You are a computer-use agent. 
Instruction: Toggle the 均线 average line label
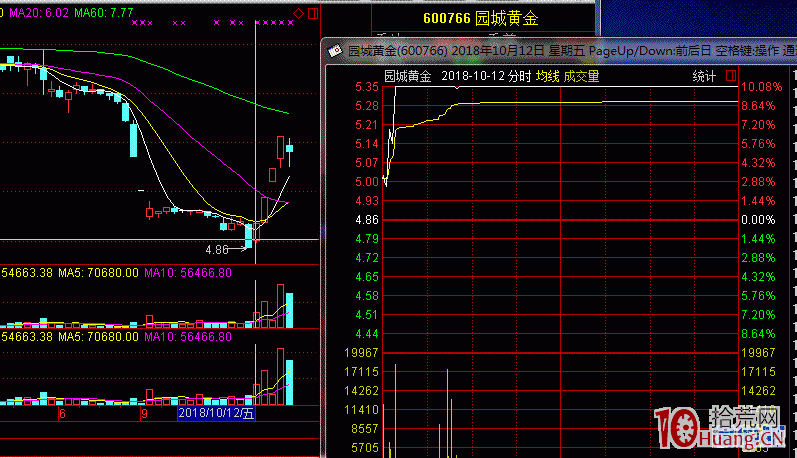coord(547,76)
